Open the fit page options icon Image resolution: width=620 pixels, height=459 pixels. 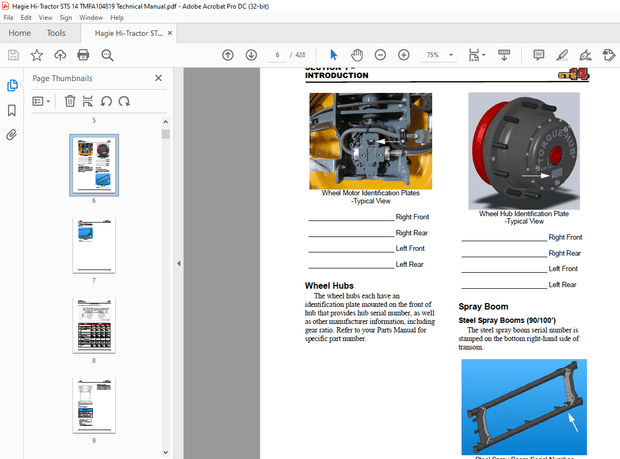[476, 55]
